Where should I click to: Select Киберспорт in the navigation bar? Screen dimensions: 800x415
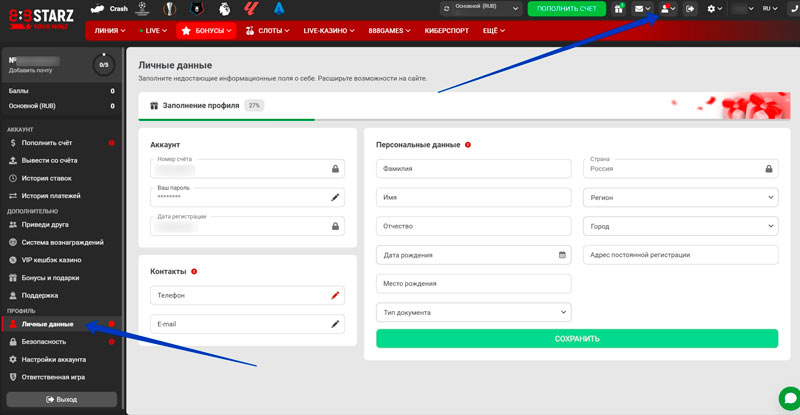[447, 31]
